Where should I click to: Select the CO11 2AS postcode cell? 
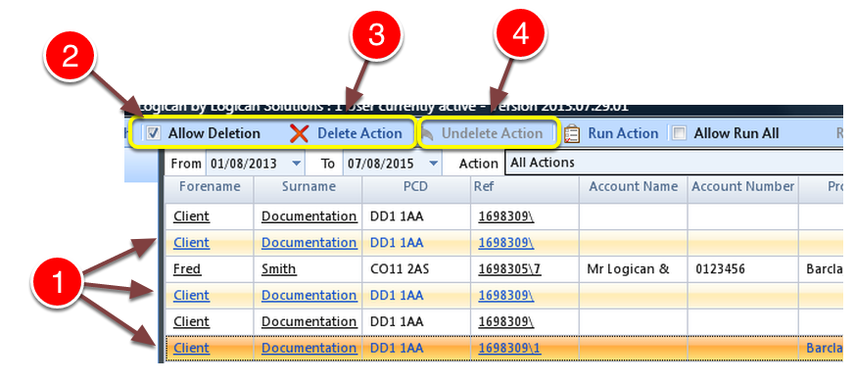coord(416,269)
